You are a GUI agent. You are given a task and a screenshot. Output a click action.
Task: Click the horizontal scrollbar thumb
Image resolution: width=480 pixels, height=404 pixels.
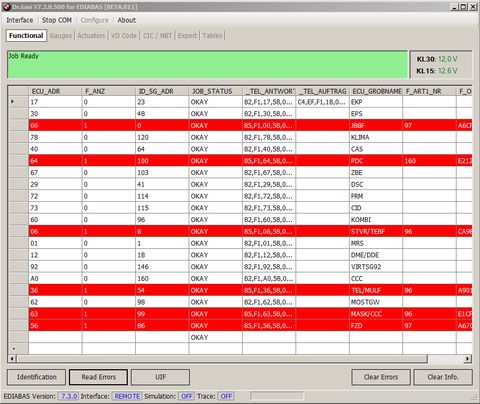click(222, 359)
